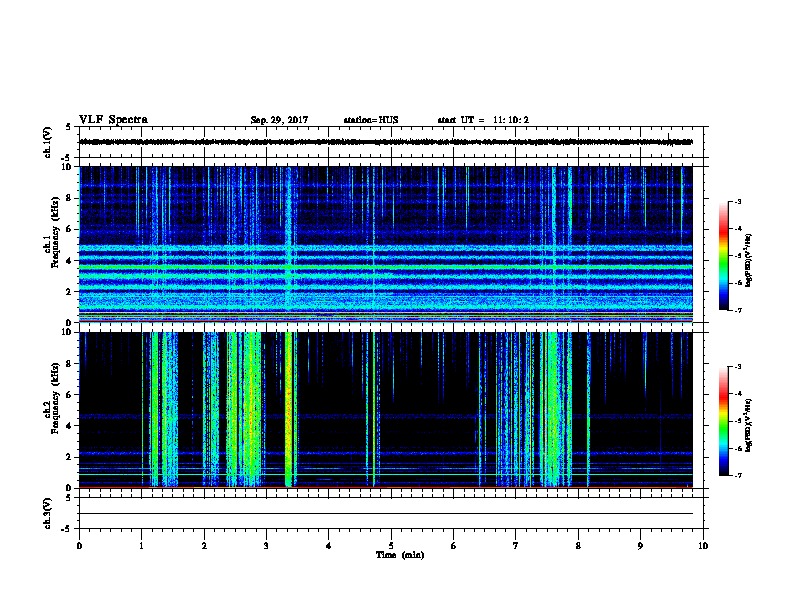The height and width of the screenshot is (612, 792).
Task: Click the ch.1 spectrogram panel
Action: 386,244
